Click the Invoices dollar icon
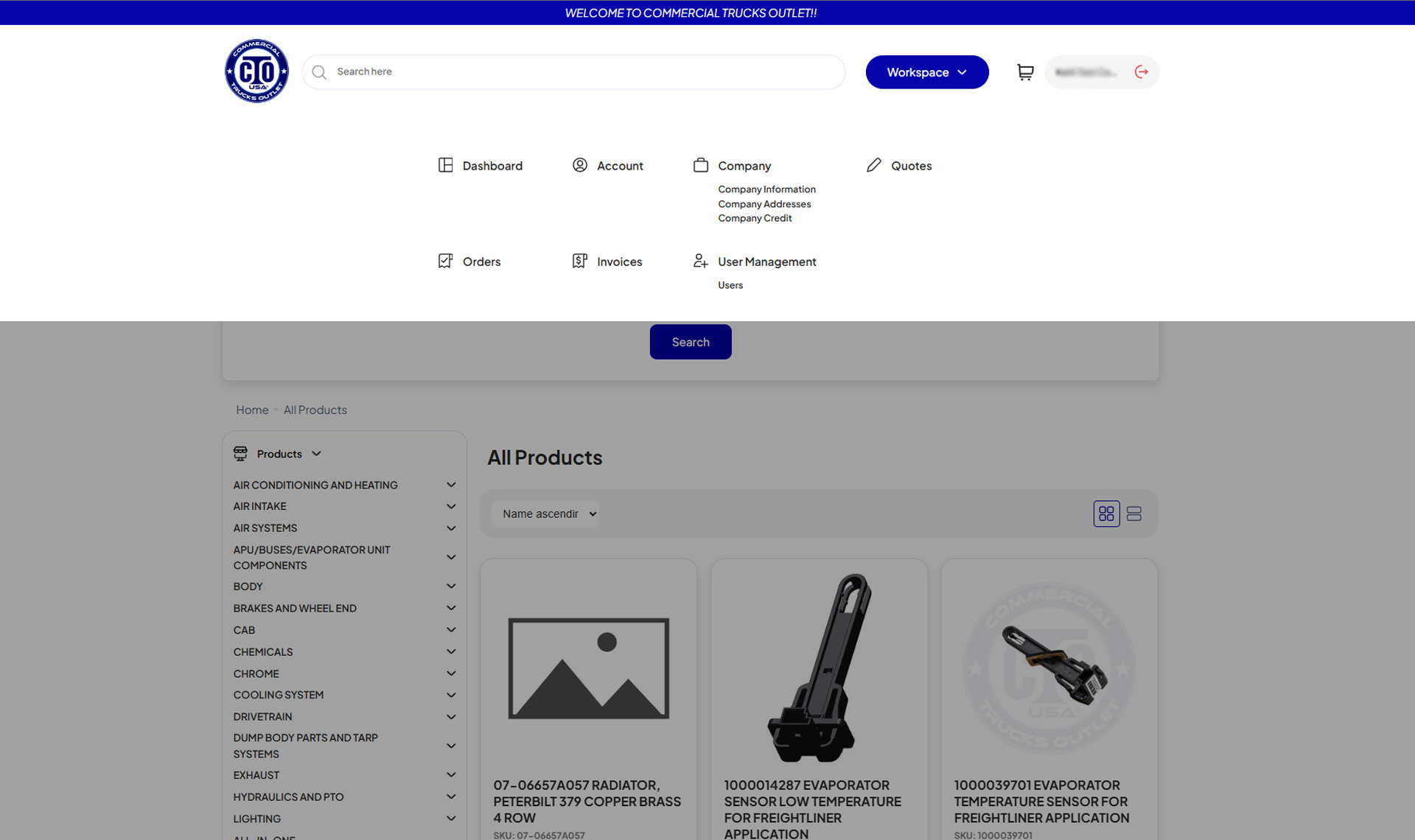 coord(580,261)
